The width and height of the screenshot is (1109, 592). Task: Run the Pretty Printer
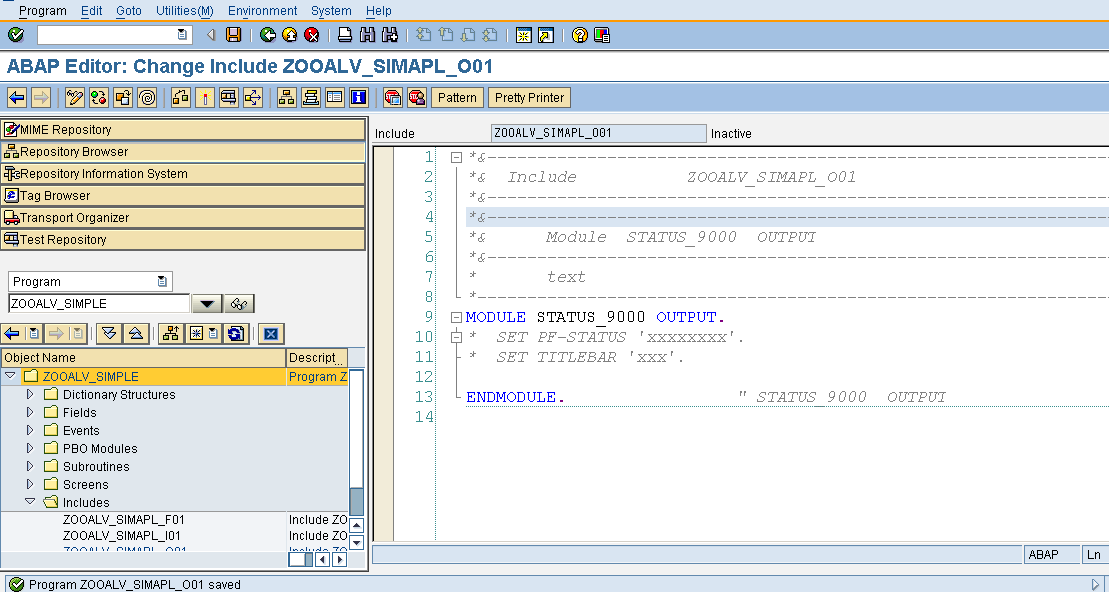pos(528,97)
